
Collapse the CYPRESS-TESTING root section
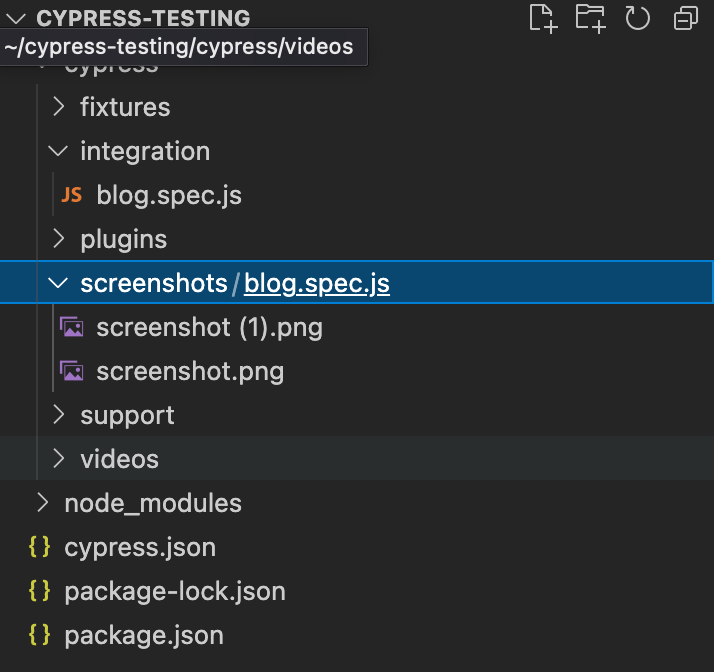tap(15, 18)
